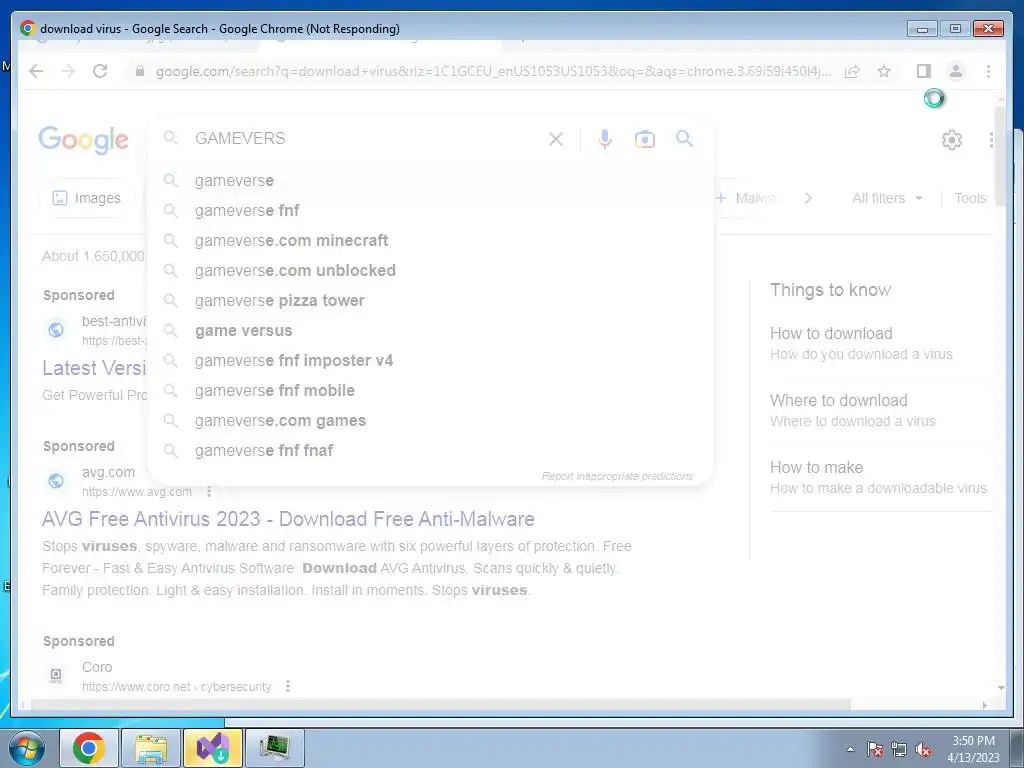Show hidden tray icons arrow
Screen dimensions: 1024x768
point(850,750)
